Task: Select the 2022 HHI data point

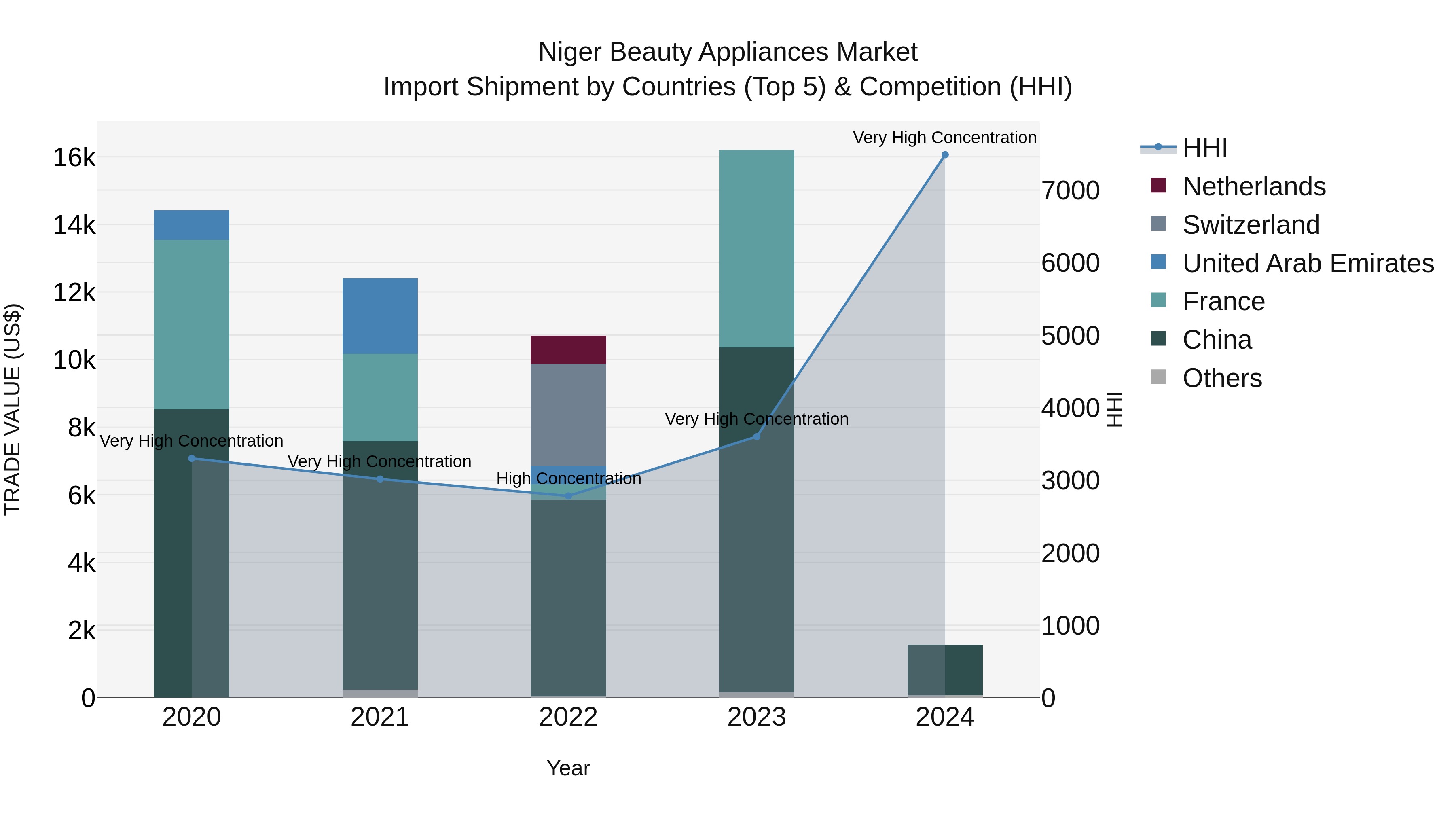Action: [569, 496]
